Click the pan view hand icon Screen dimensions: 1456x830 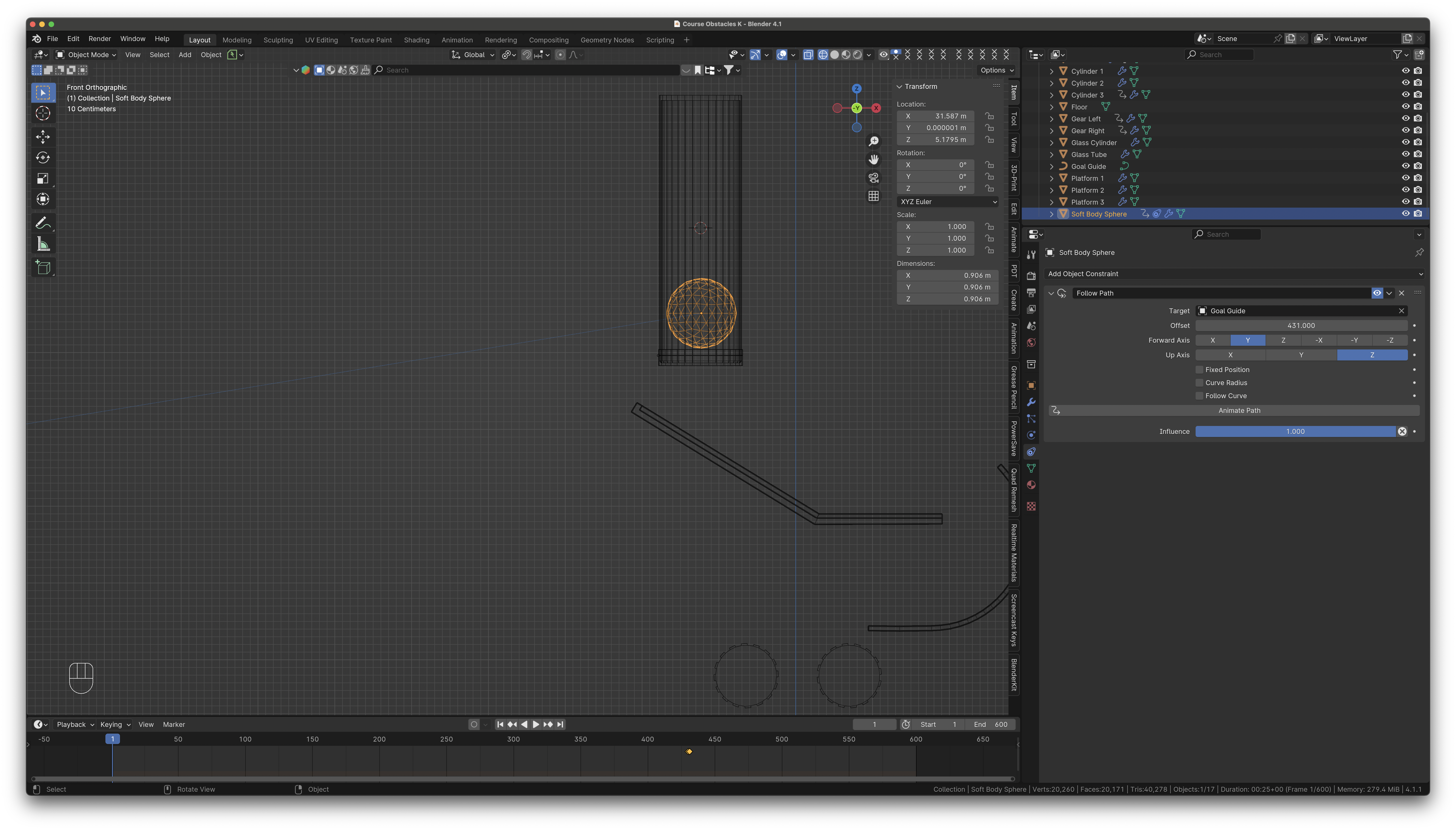873,160
